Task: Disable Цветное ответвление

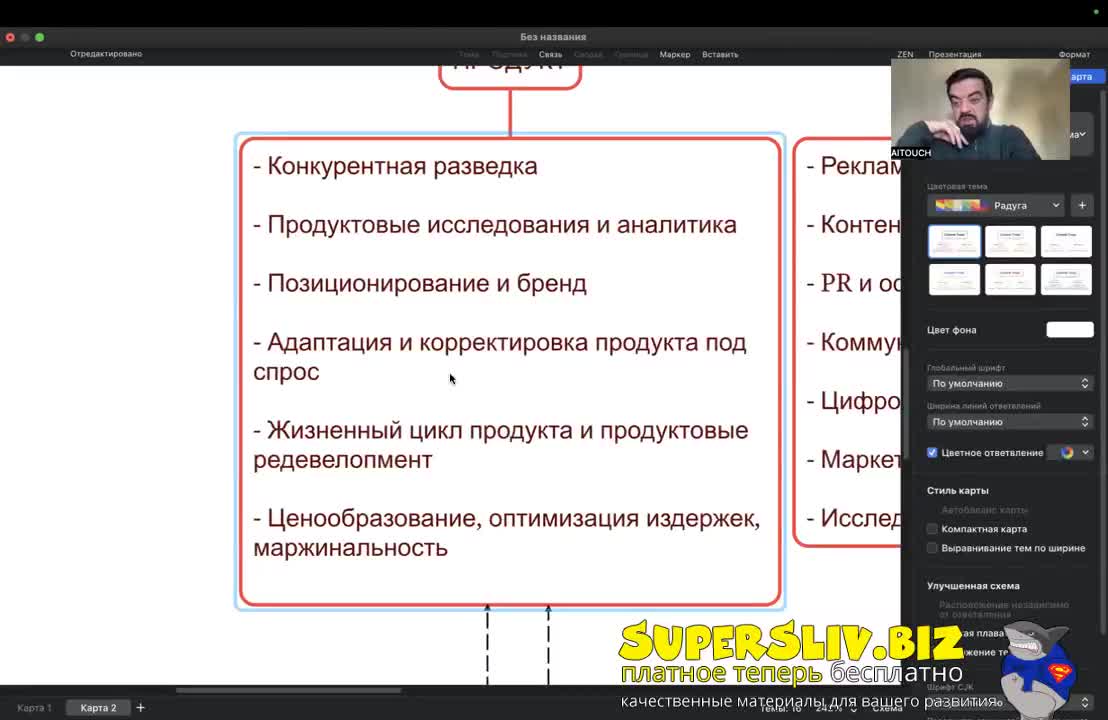Action: click(x=932, y=452)
